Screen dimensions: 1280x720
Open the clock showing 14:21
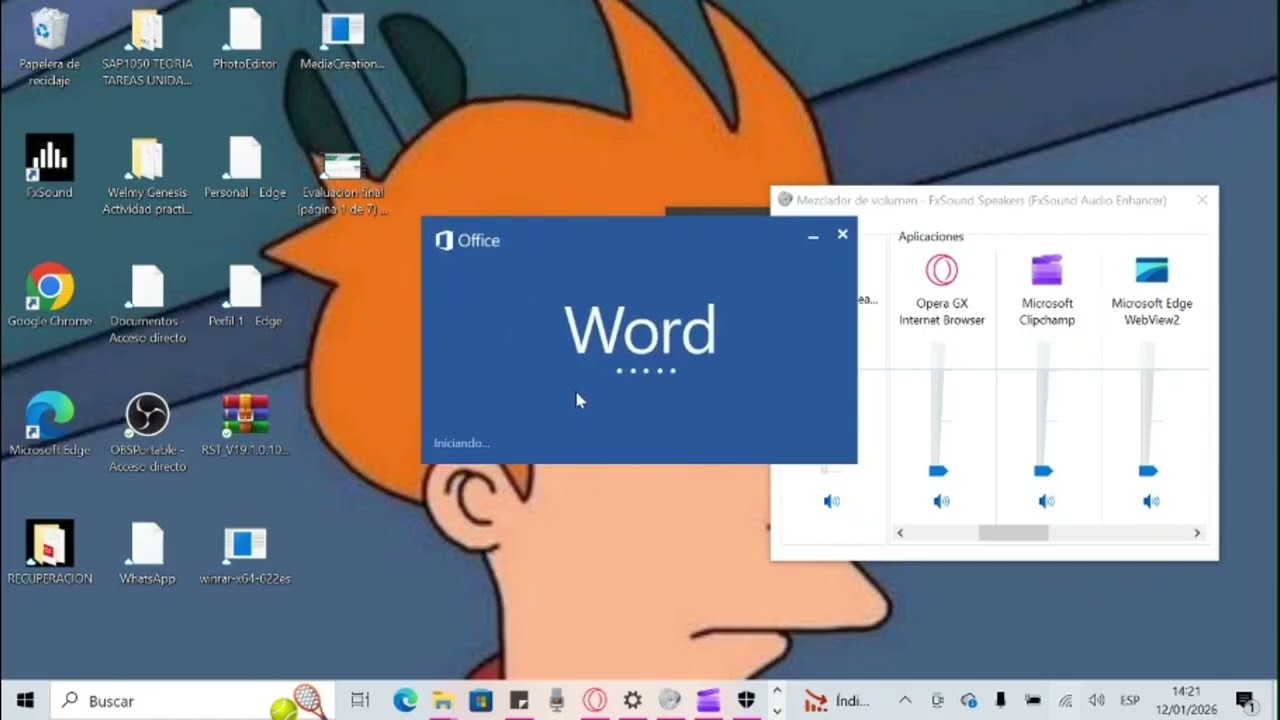tap(1185, 701)
